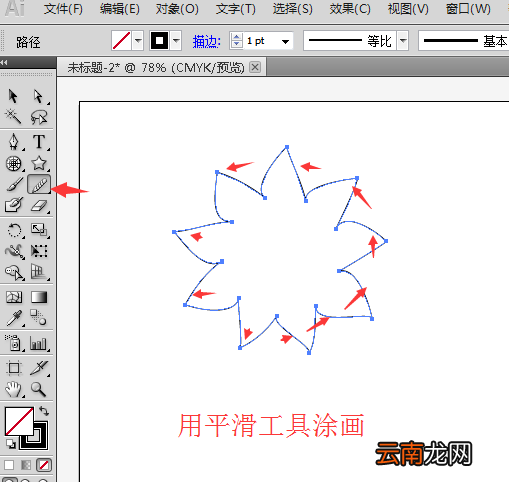Select the Scale tool
This screenshot has width=509, height=482.
click(39, 230)
